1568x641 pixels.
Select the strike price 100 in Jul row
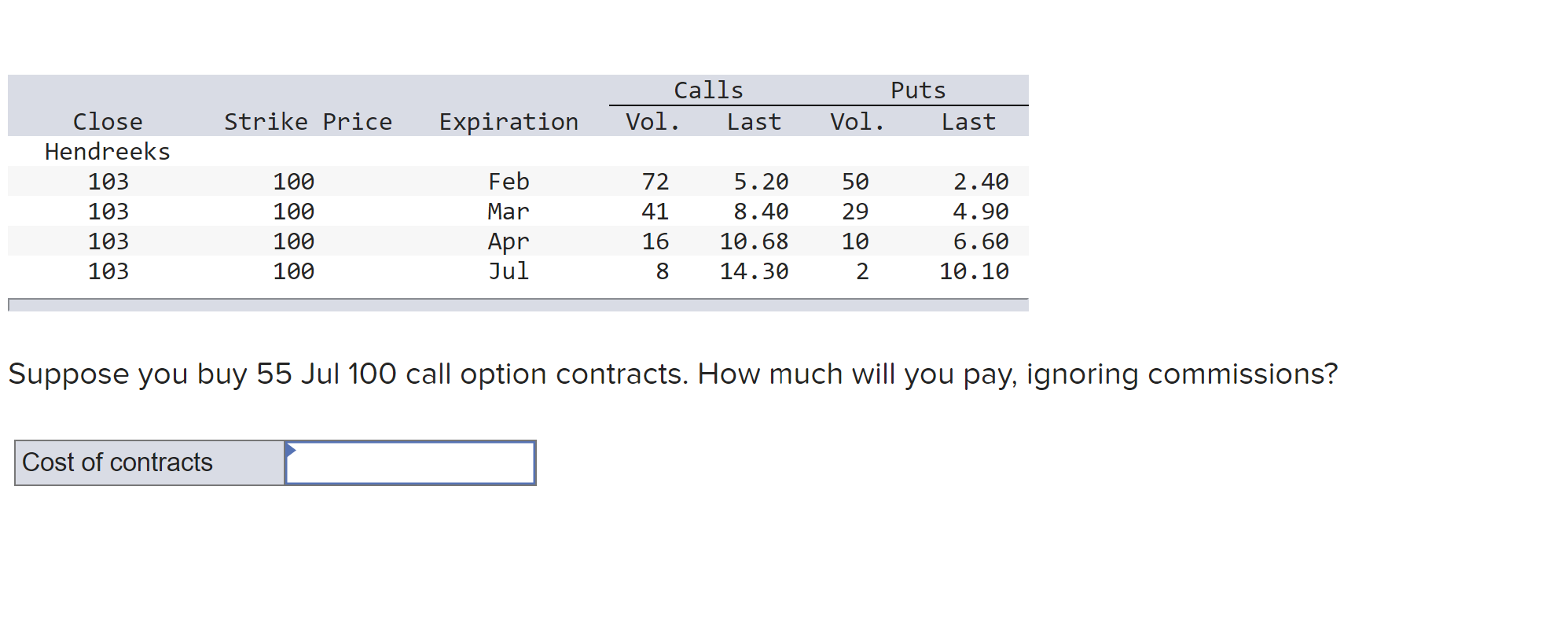coord(292,271)
